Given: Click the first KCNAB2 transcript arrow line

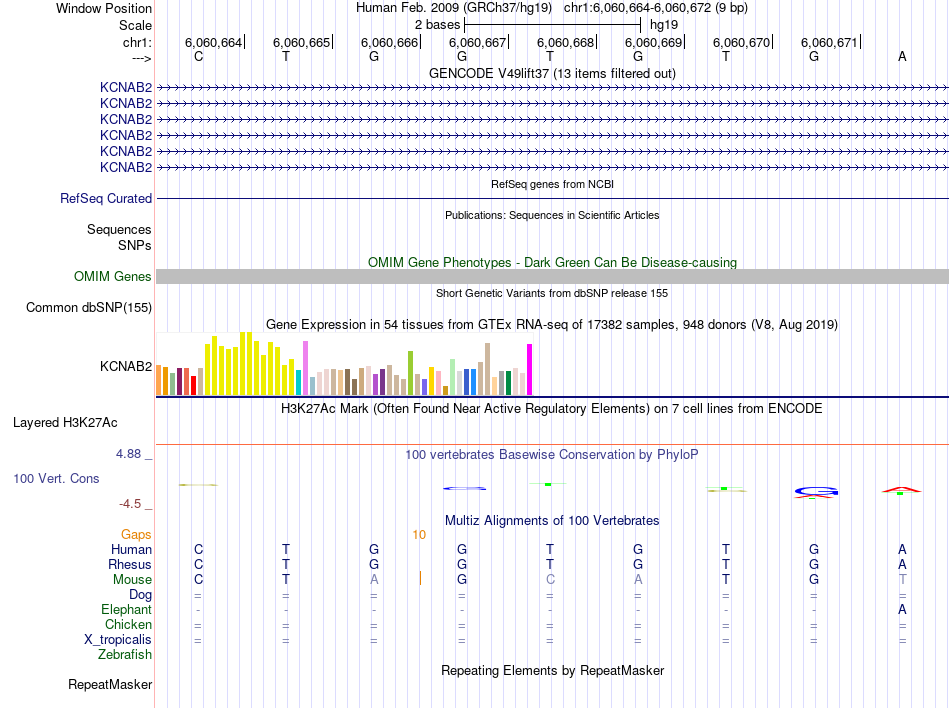Looking at the screenshot, I should (x=552, y=88).
